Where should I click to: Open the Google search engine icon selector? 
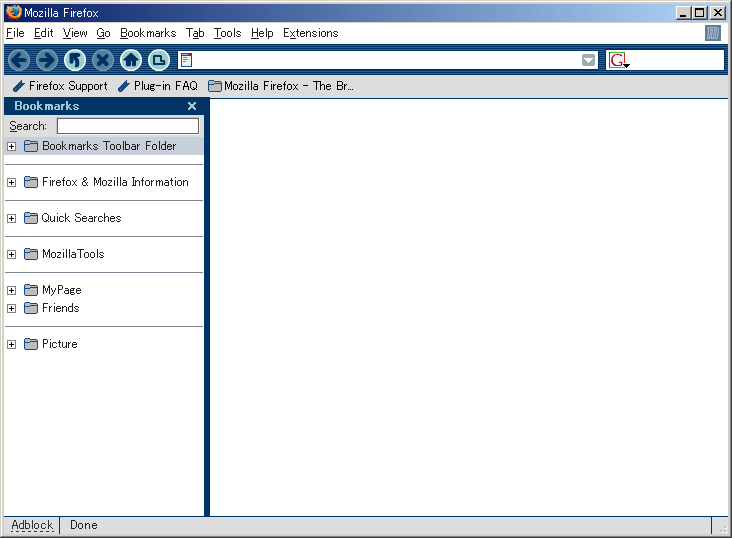click(619, 60)
